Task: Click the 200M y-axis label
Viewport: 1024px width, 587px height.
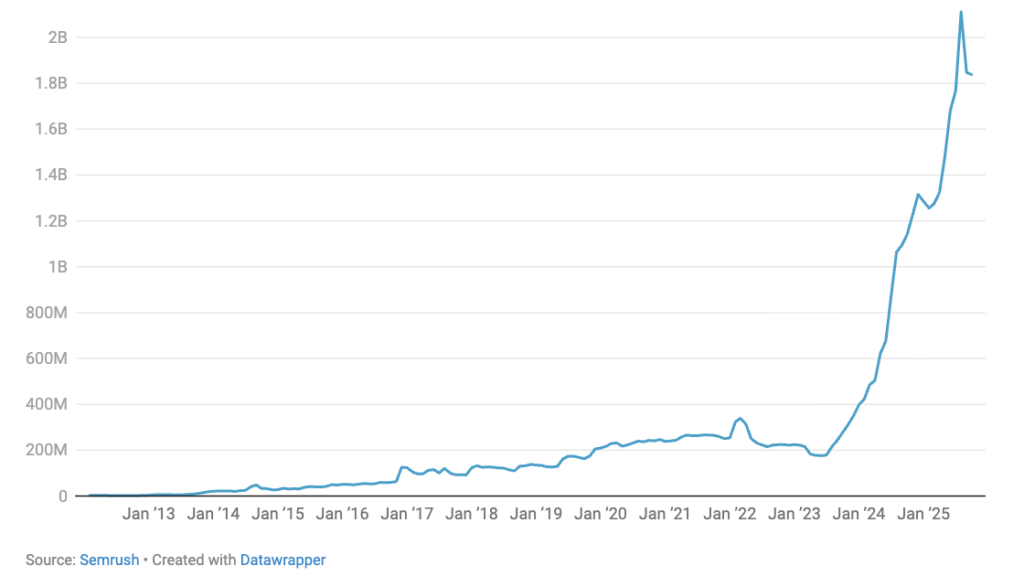Action: (46, 450)
